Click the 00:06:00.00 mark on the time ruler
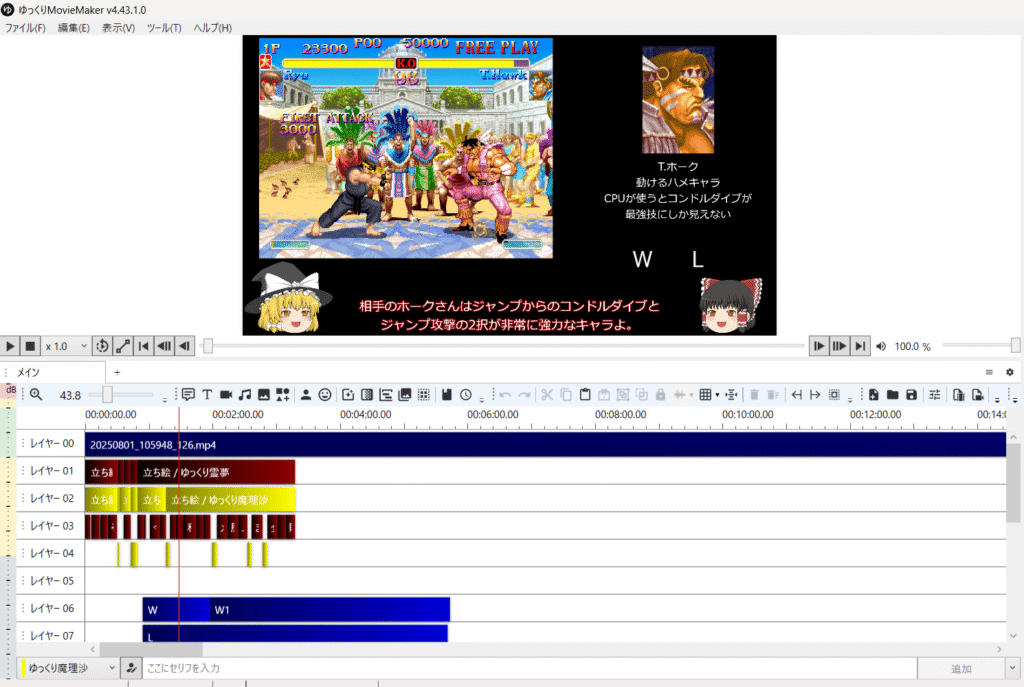This screenshot has width=1024, height=687. pyautogui.click(x=492, y=415)
